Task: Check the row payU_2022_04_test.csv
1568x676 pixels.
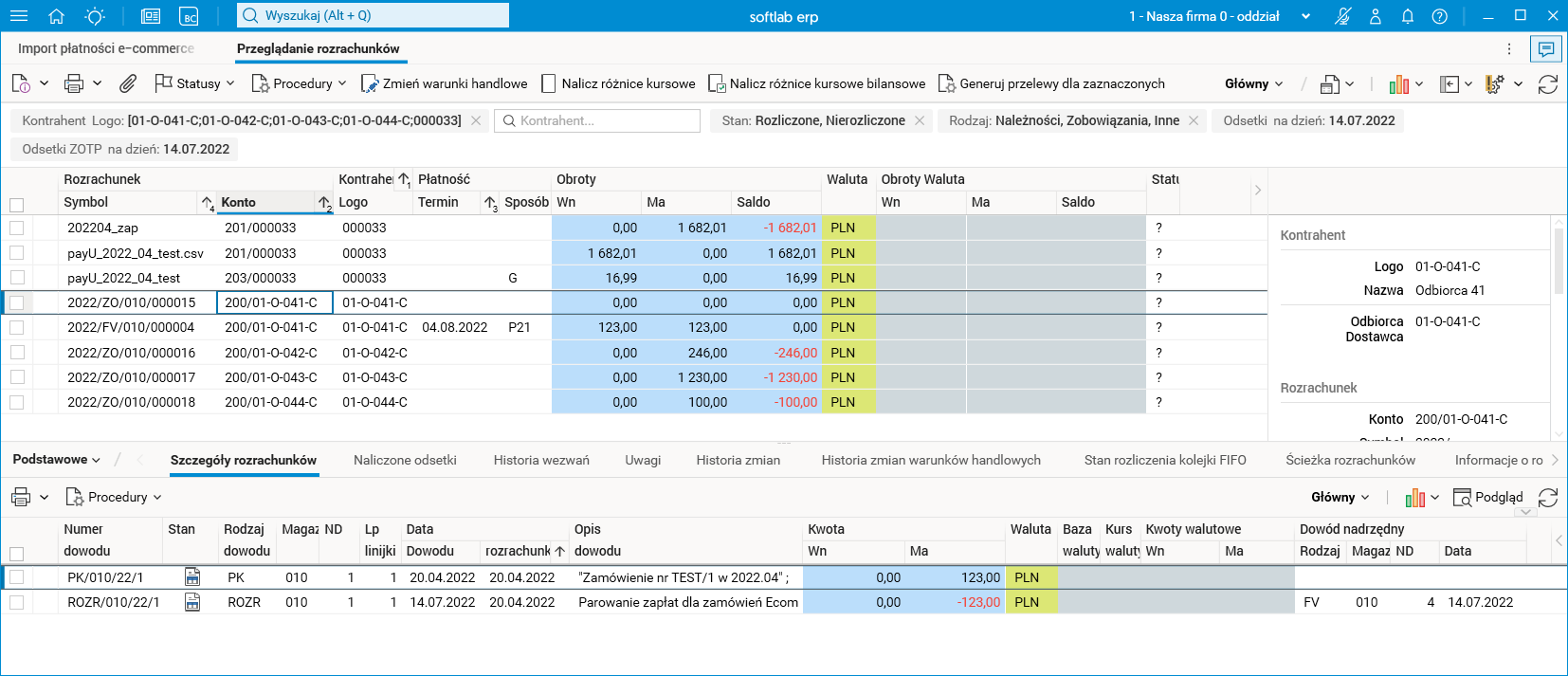Action: (x=16, y=253)
